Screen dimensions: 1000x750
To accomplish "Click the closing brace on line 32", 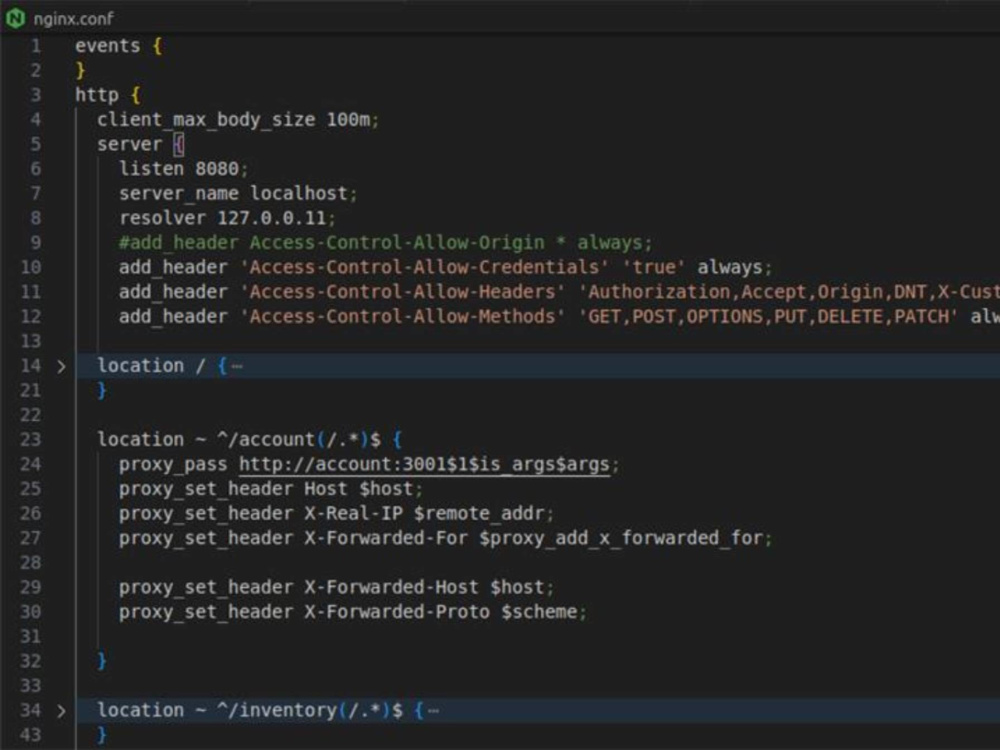I will tap(102, 660).
